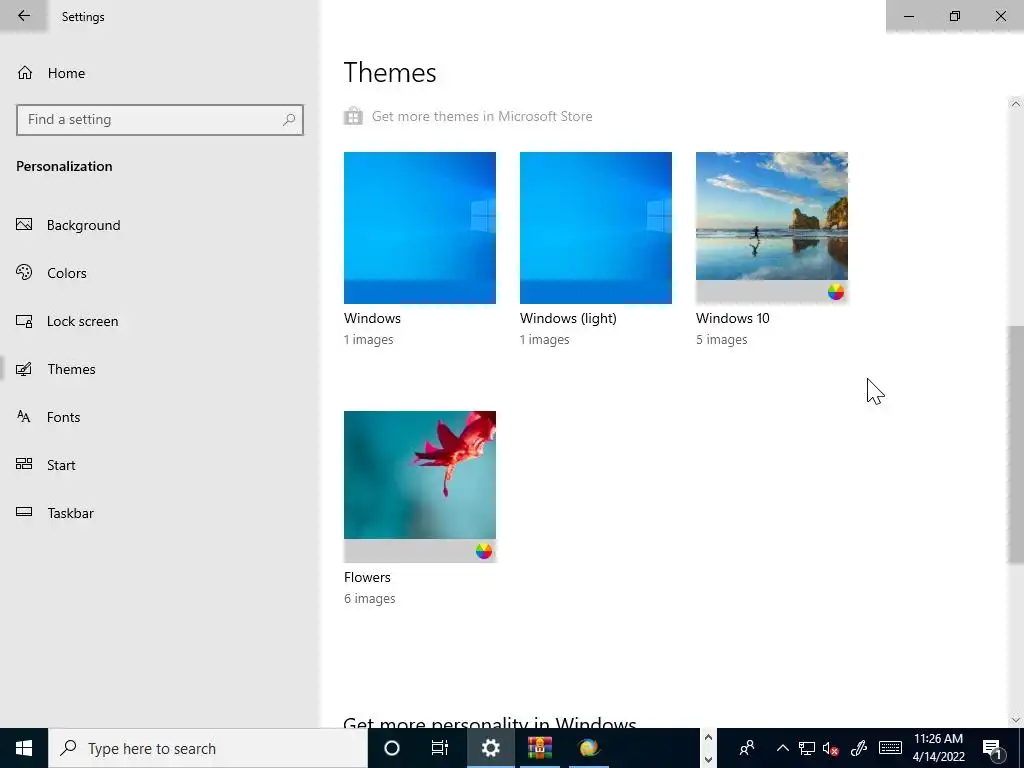Open the Home icon in sidebar
This screenshot has width=1024, height=768.
click(25, 72)
